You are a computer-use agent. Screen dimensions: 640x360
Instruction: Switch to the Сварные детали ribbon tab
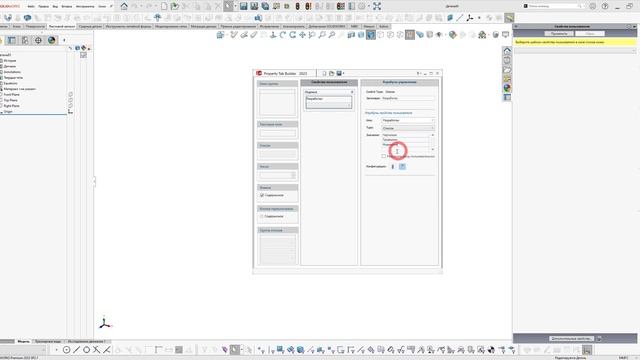coord(90,26)
